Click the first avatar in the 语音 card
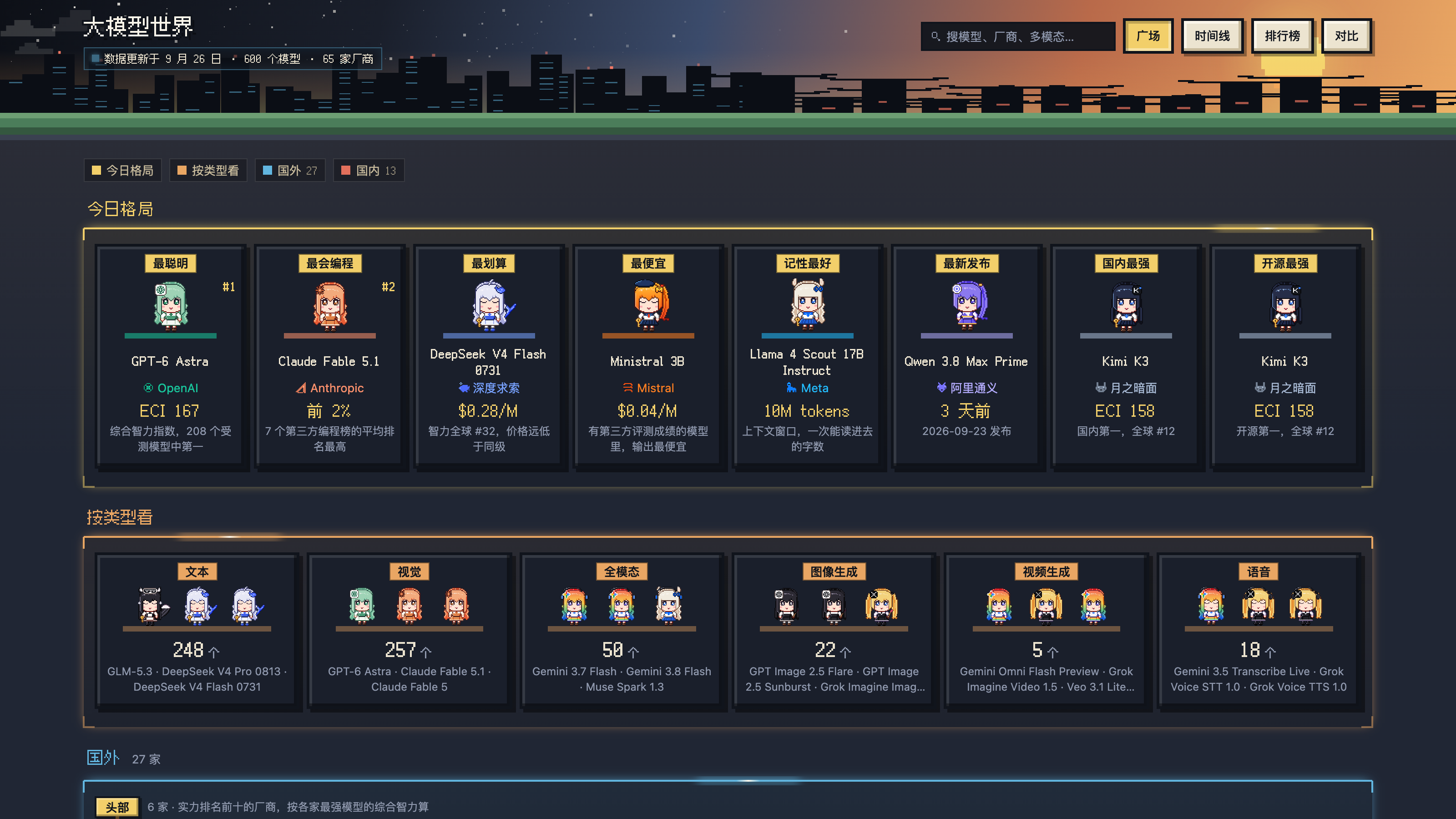Screen dimensions: 1456x819 1211,605
